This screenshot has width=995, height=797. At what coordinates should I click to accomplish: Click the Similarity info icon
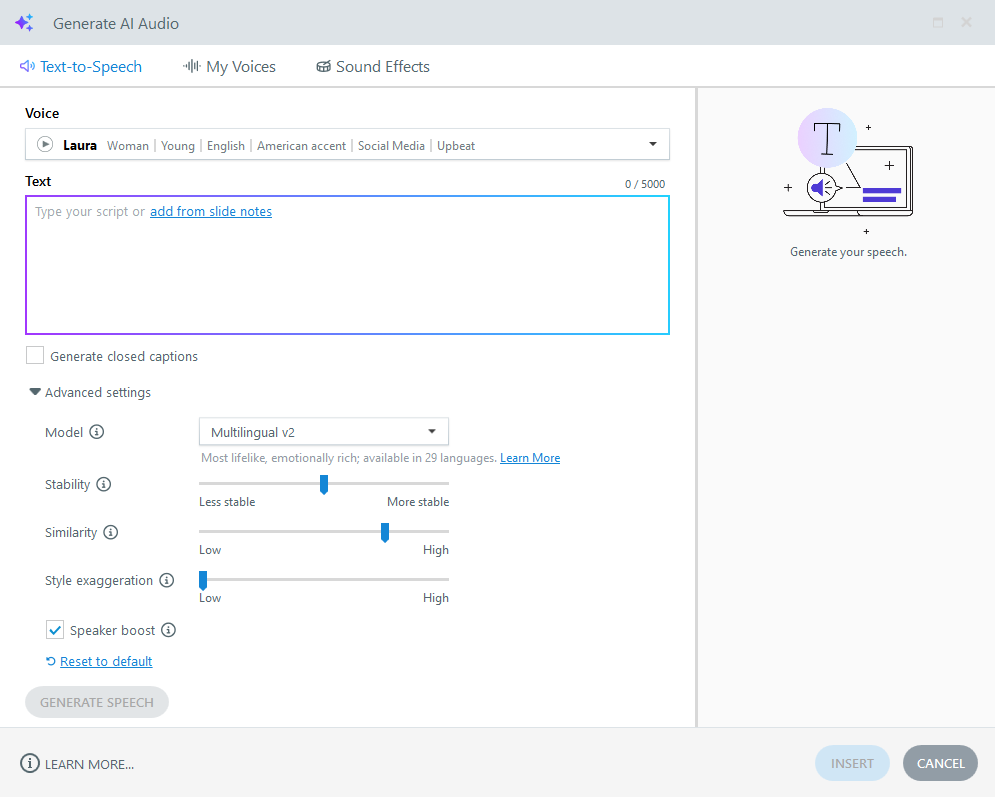coord(111,533)
